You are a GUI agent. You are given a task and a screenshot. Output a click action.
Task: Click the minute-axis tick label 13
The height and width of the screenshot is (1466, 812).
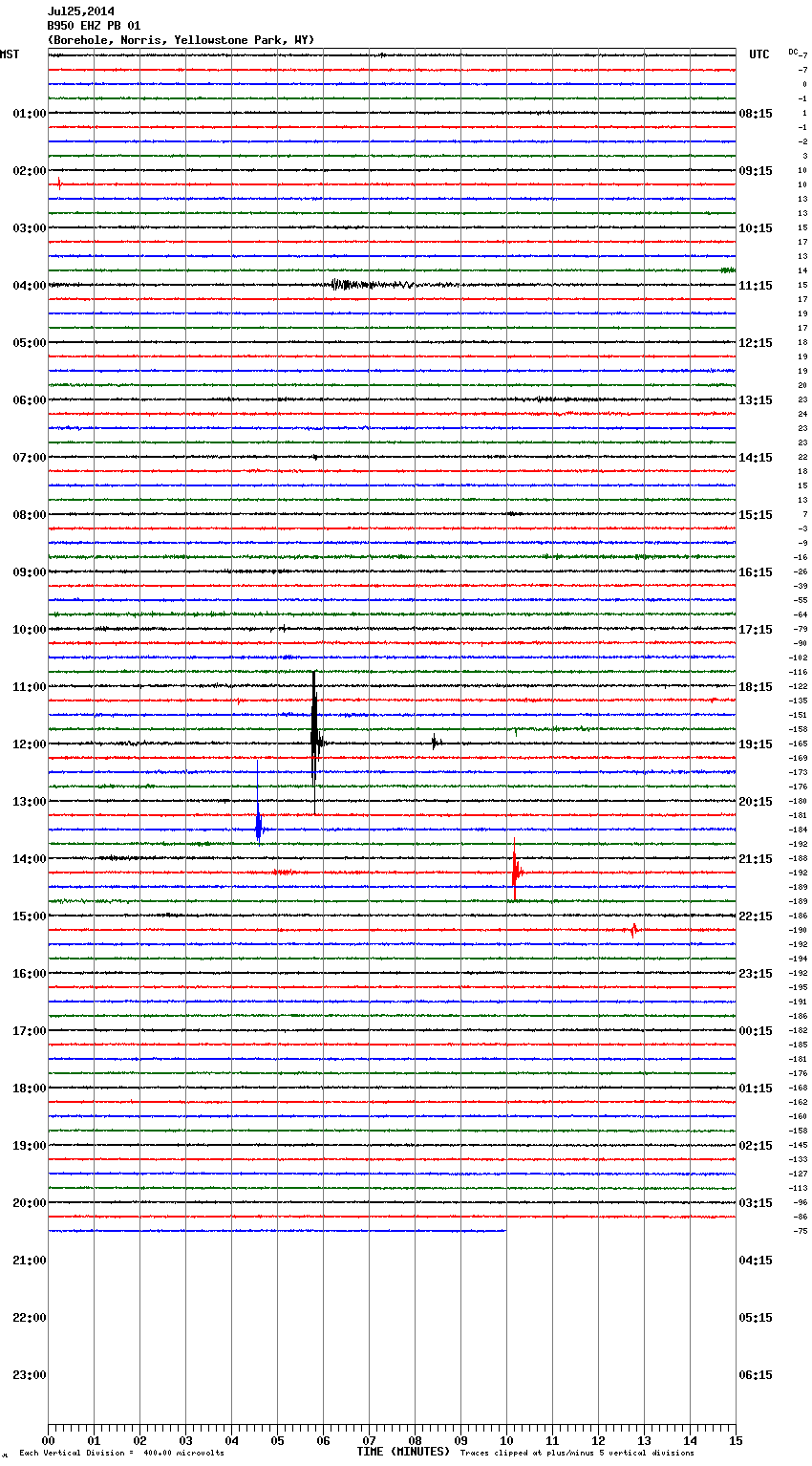pos(644,1440)
